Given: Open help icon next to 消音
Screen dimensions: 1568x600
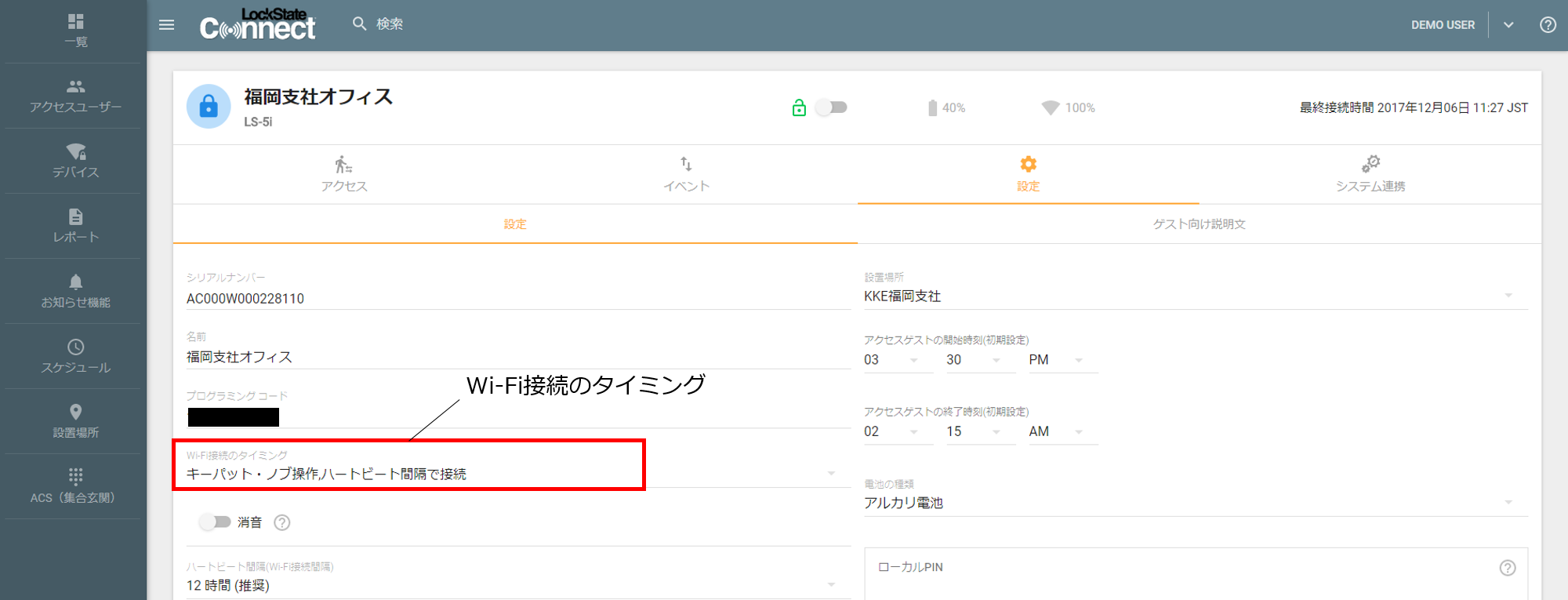Looking at the screenshot, I should 282,522.
